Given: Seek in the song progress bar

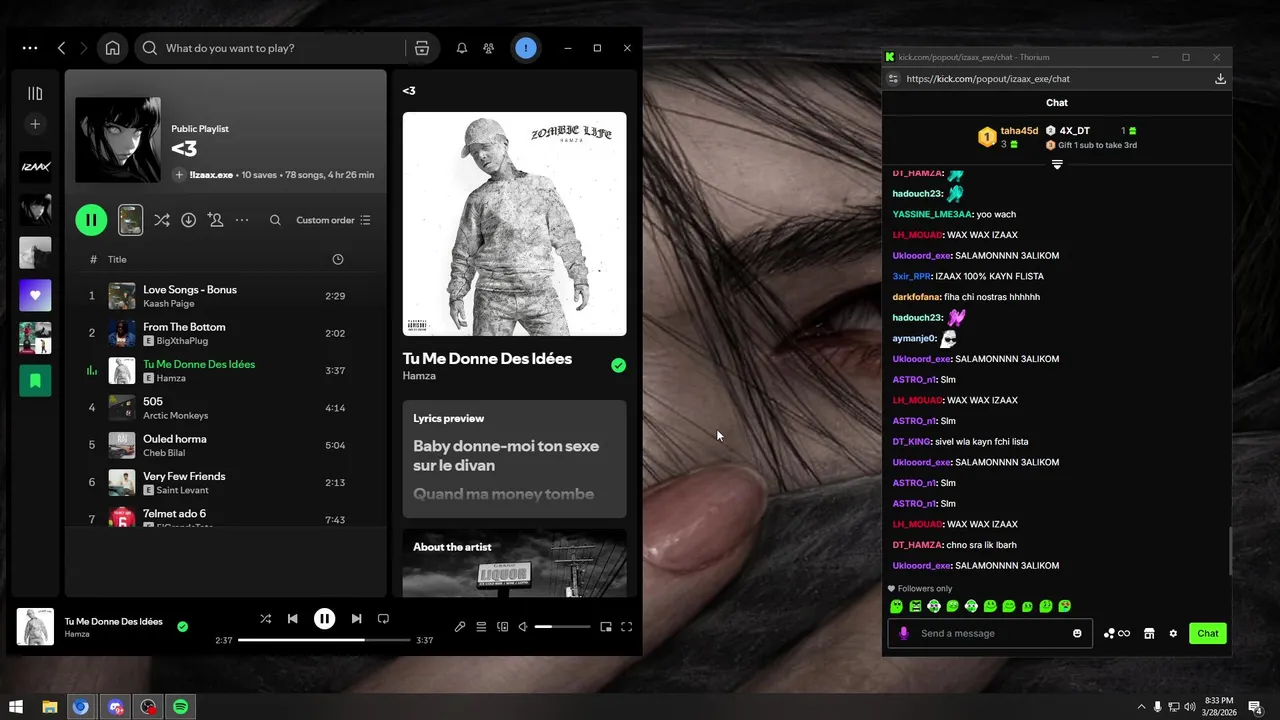Looking at the screenshot, I should (x=324, y=640).
